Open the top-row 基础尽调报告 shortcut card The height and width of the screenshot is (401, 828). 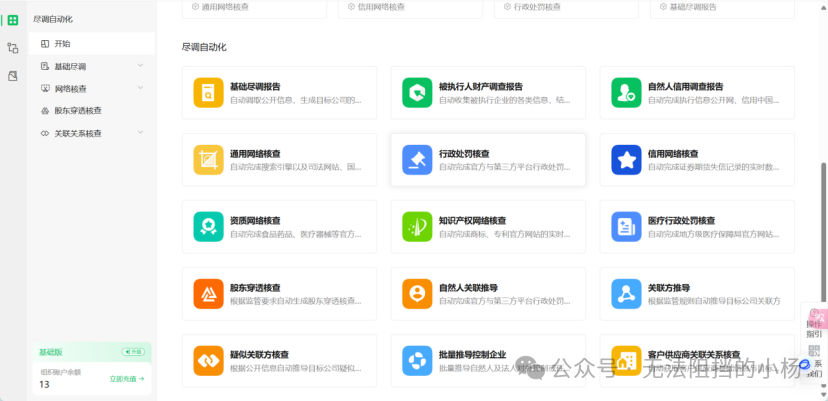pyautogui.click(x=722, y=9)
